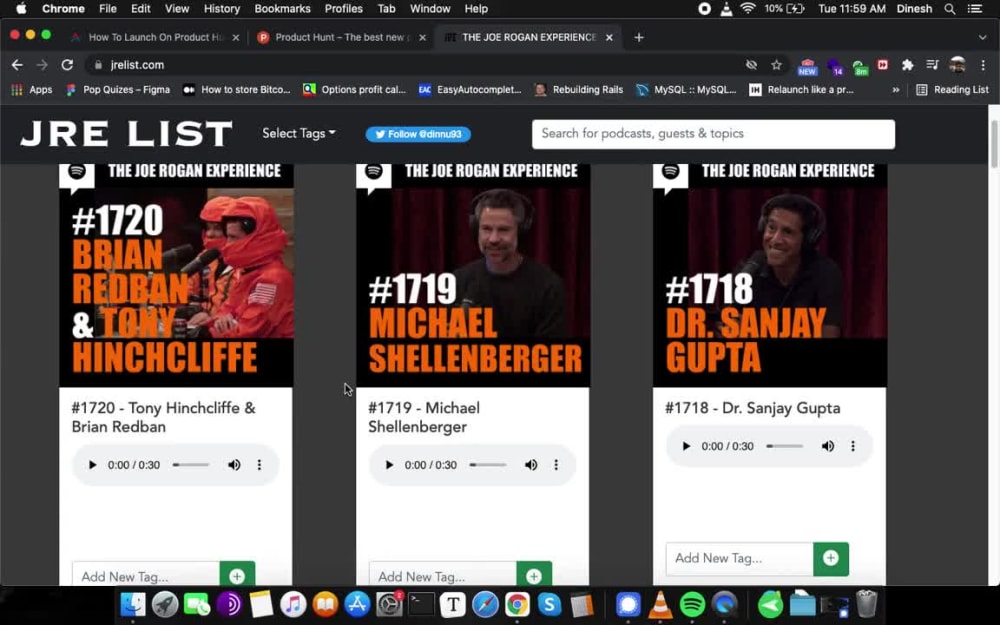Open the #1720 - Tony Hinchcliffe & Brian Redban title

click(x=164, y=418)
